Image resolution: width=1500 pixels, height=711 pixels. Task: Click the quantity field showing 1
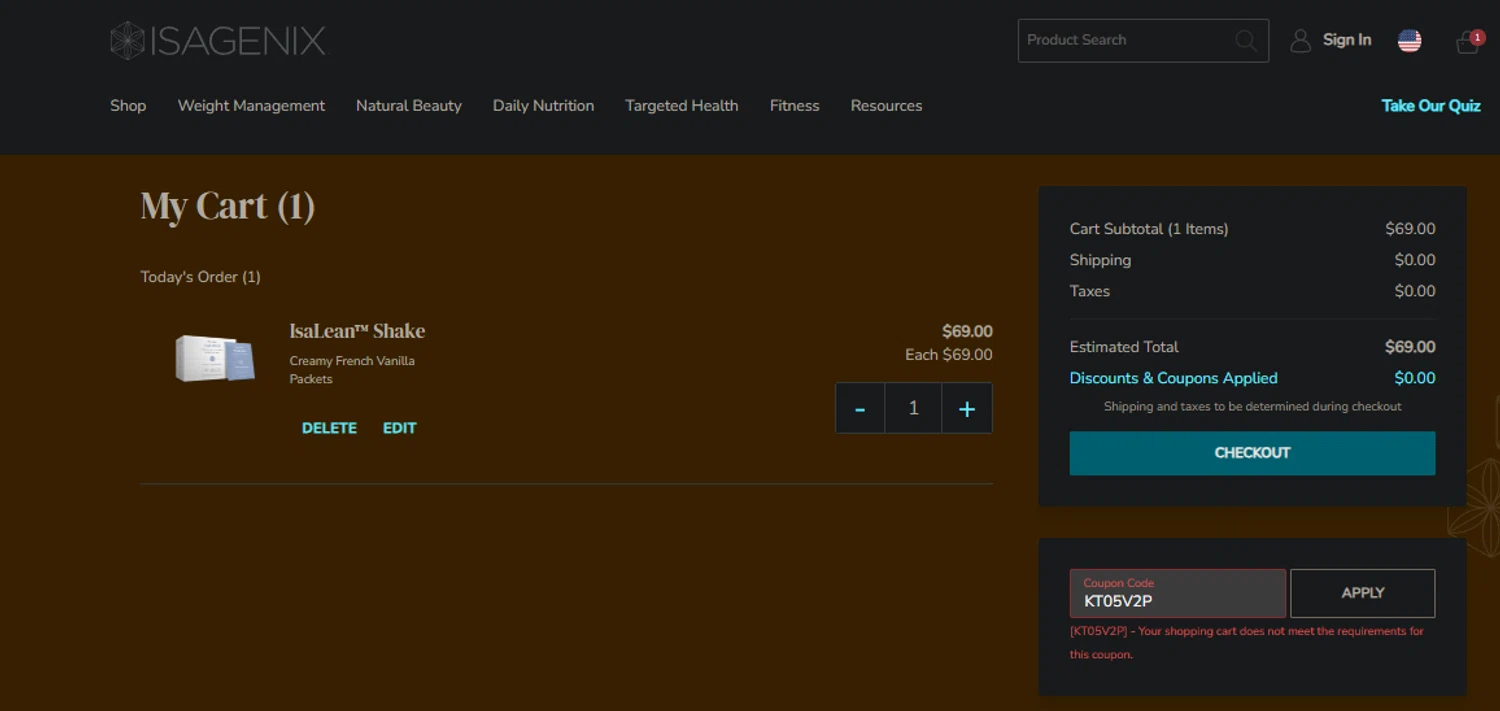tap(913, 408)
